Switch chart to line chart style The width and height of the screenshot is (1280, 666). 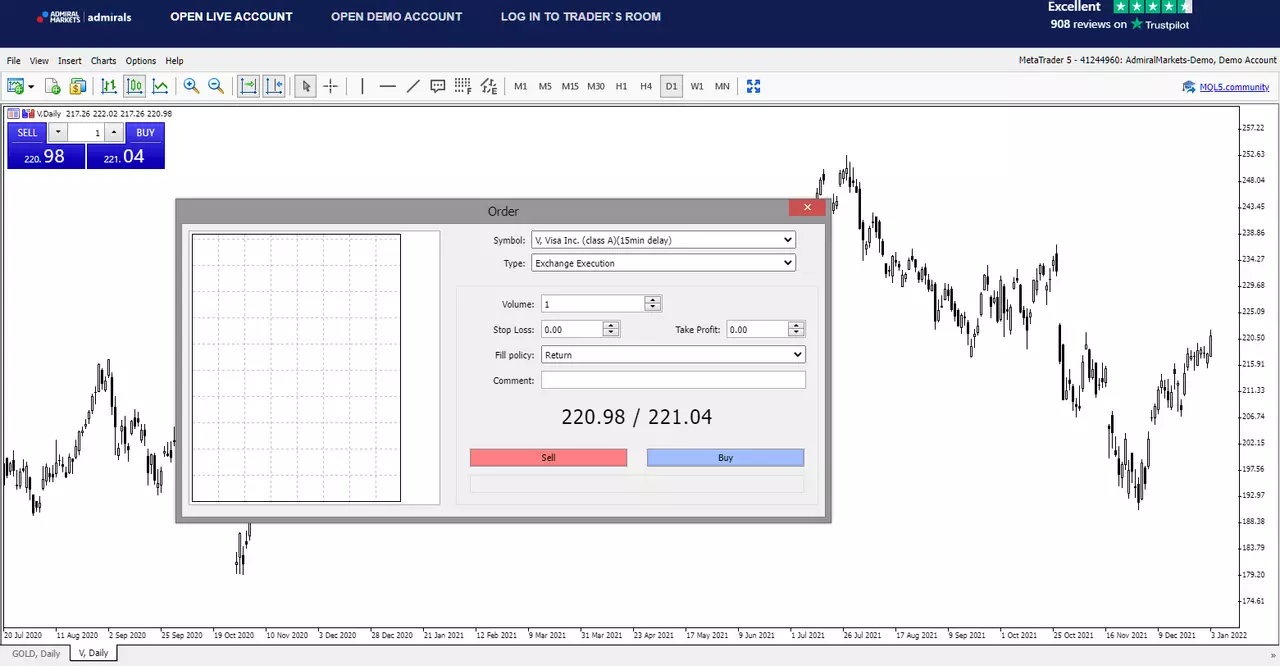coord(160,86)
